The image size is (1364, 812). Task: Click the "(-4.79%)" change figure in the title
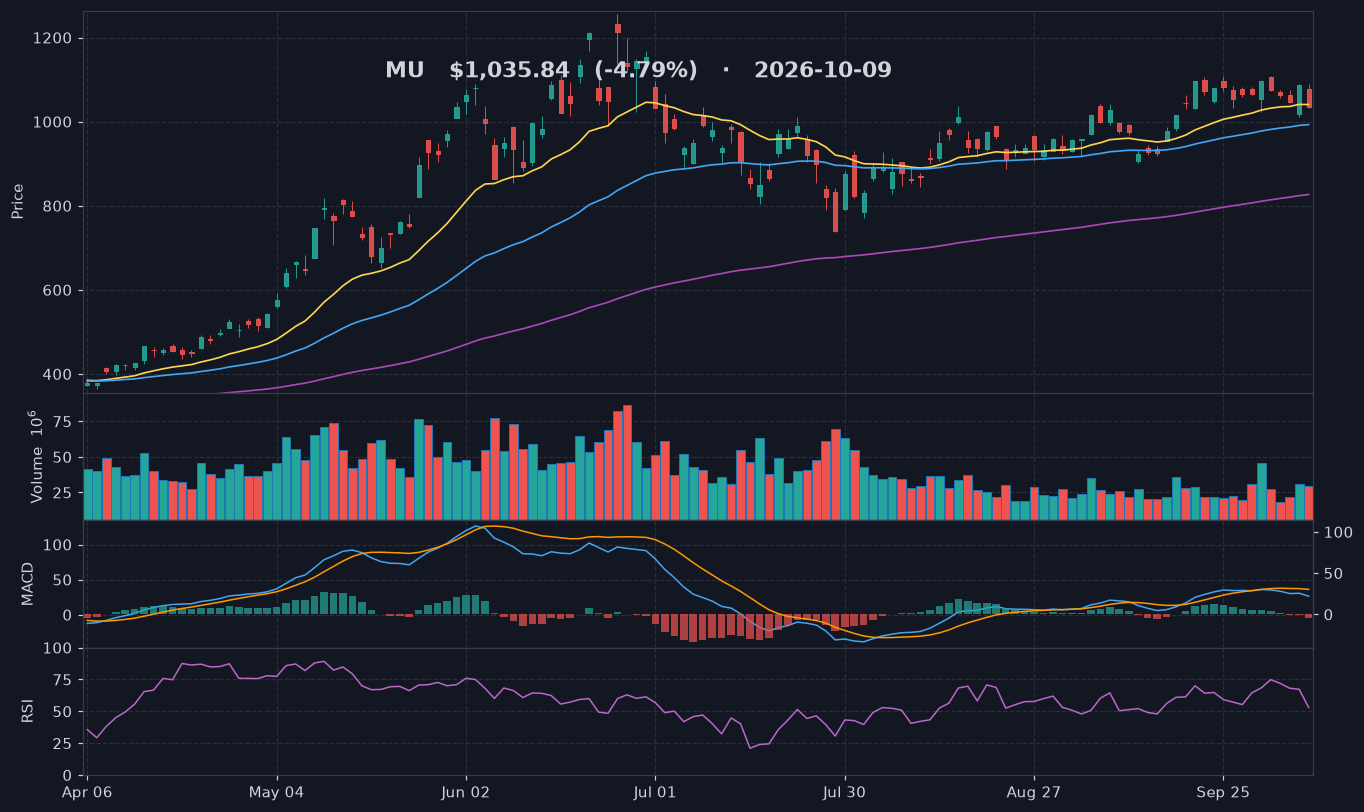[x=646, y=71]
